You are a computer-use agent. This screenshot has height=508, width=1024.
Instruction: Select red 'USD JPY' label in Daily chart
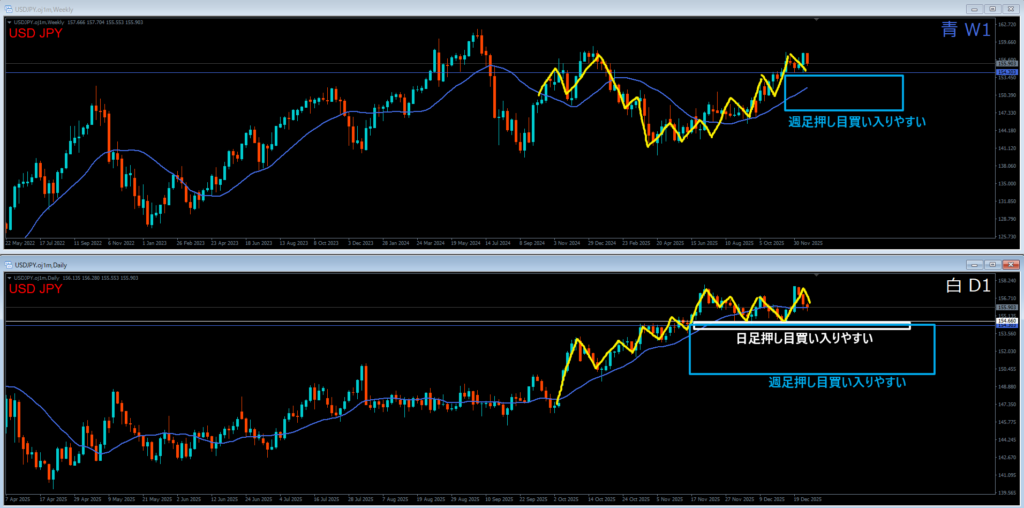tap(36, 289)
